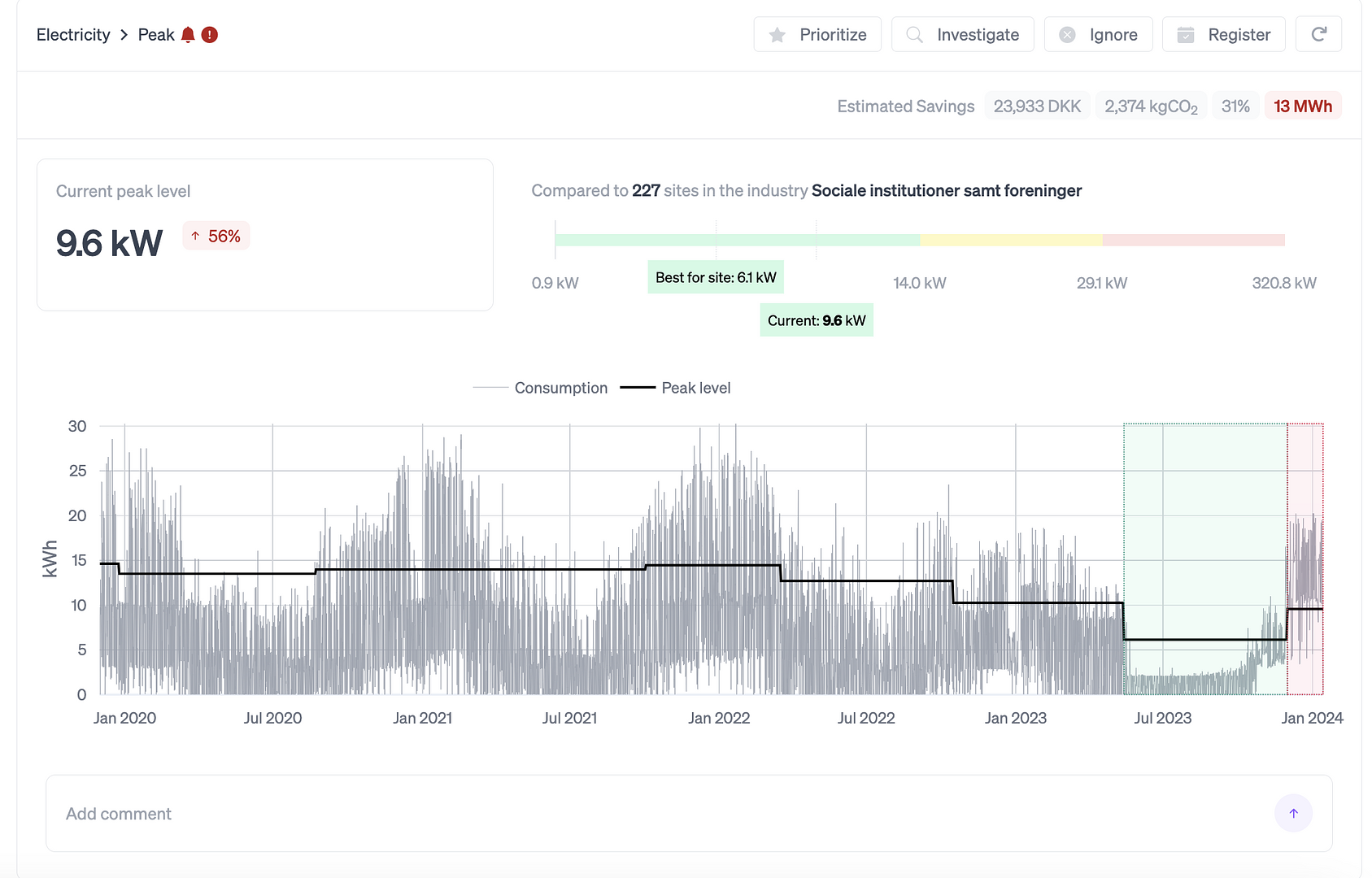Toggle Peak level series in legend
Screen dimensions: 1372x878
pos(695,388)
